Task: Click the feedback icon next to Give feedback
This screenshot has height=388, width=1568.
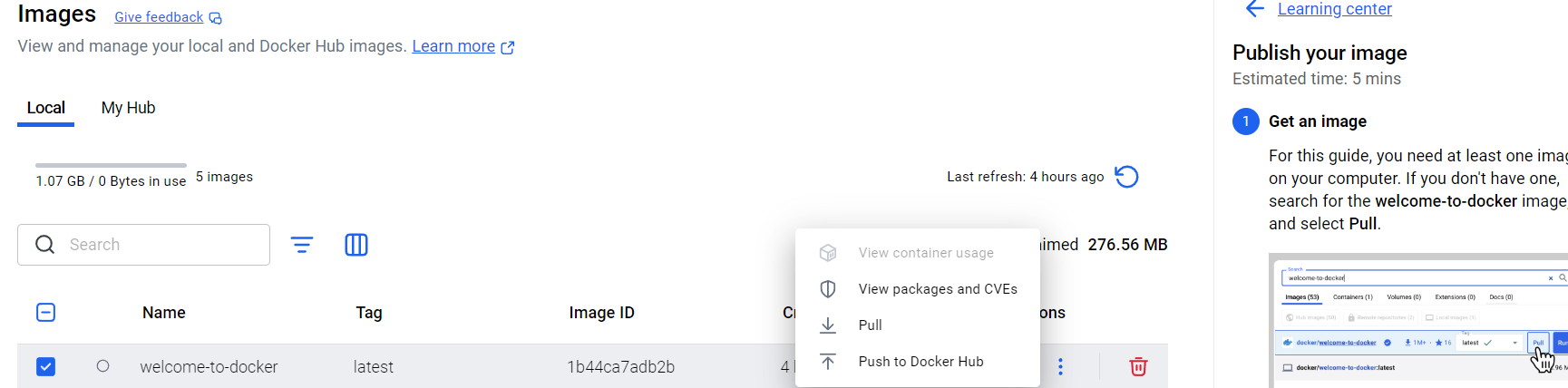Action: tap(216, 18)
